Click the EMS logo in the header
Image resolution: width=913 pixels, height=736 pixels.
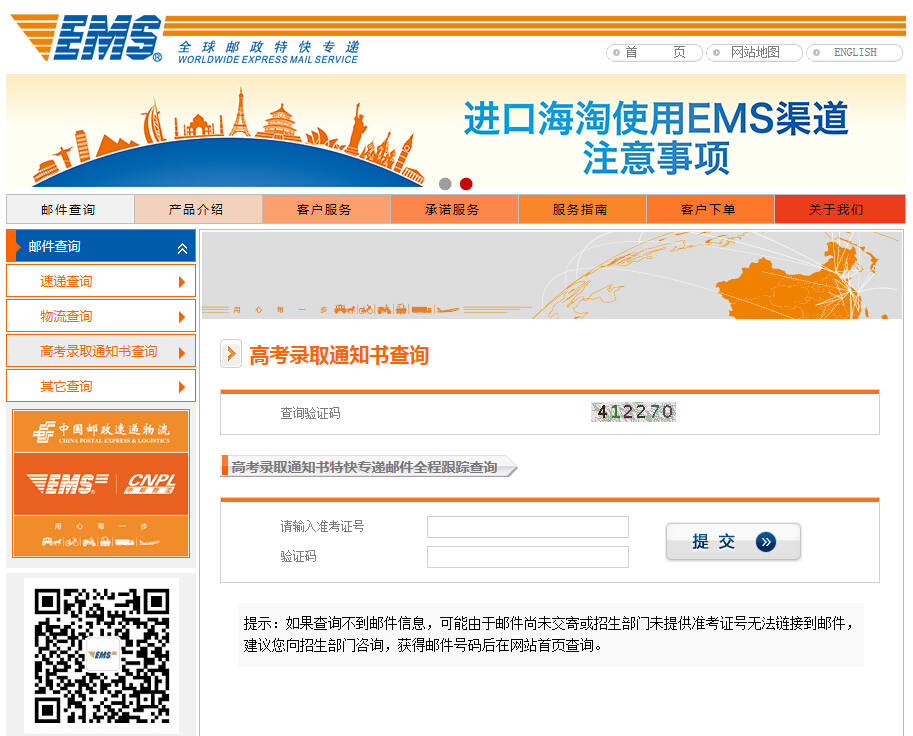86,38
